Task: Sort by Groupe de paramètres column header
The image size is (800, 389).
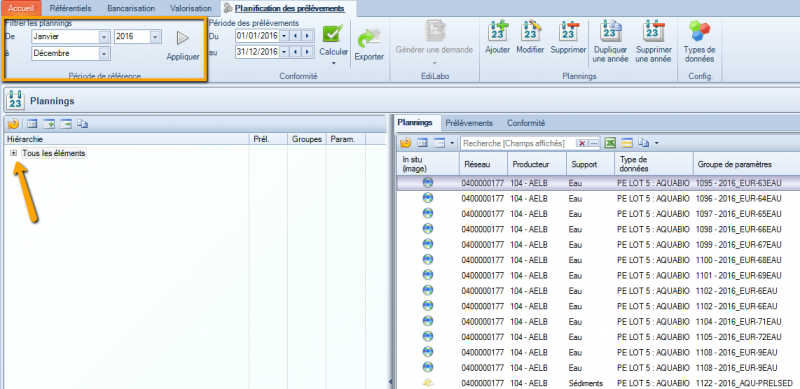Action: pos(746,164)
